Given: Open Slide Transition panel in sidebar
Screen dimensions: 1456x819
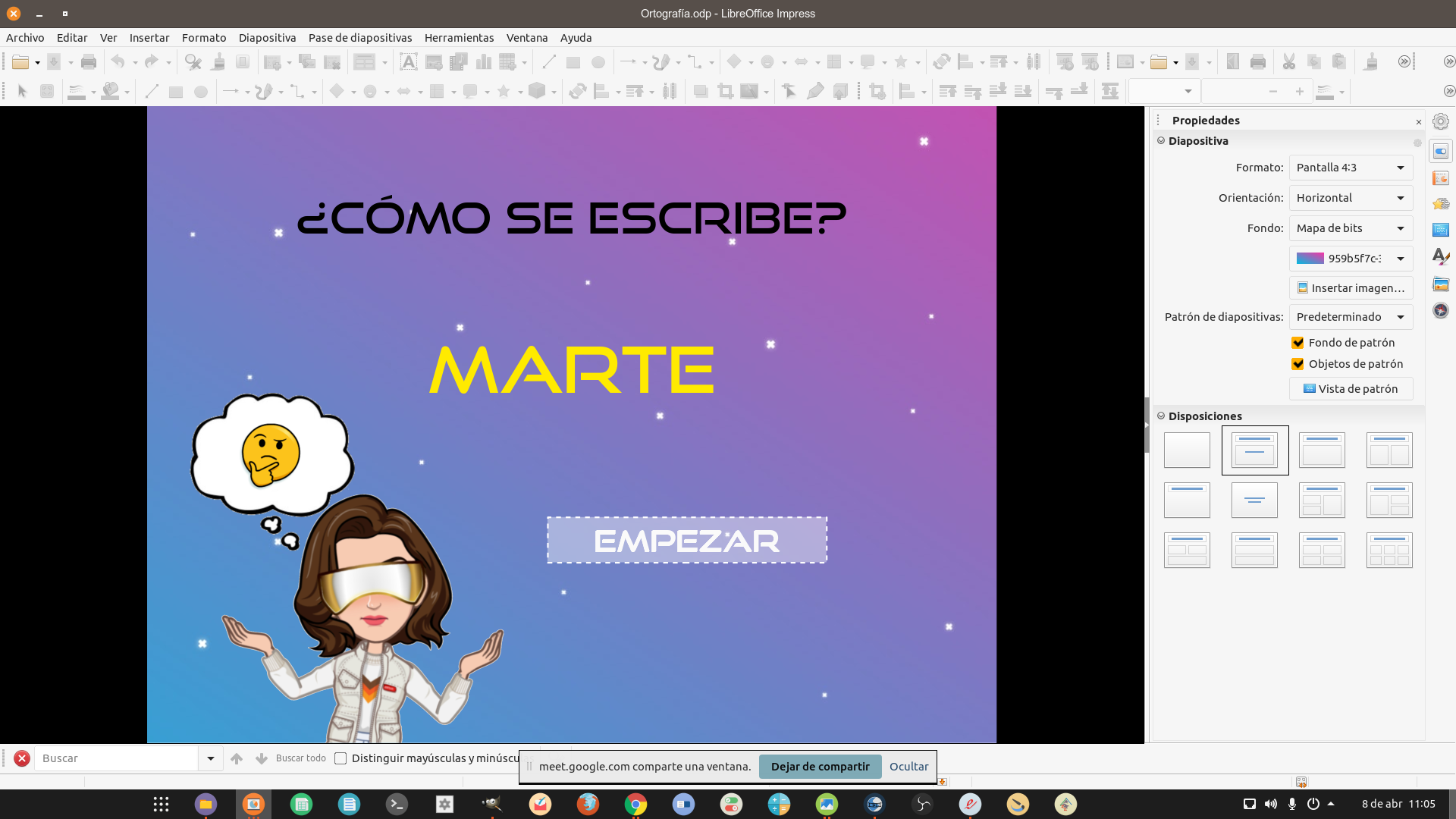Looking at the screenshot, I should point(1441,178).
